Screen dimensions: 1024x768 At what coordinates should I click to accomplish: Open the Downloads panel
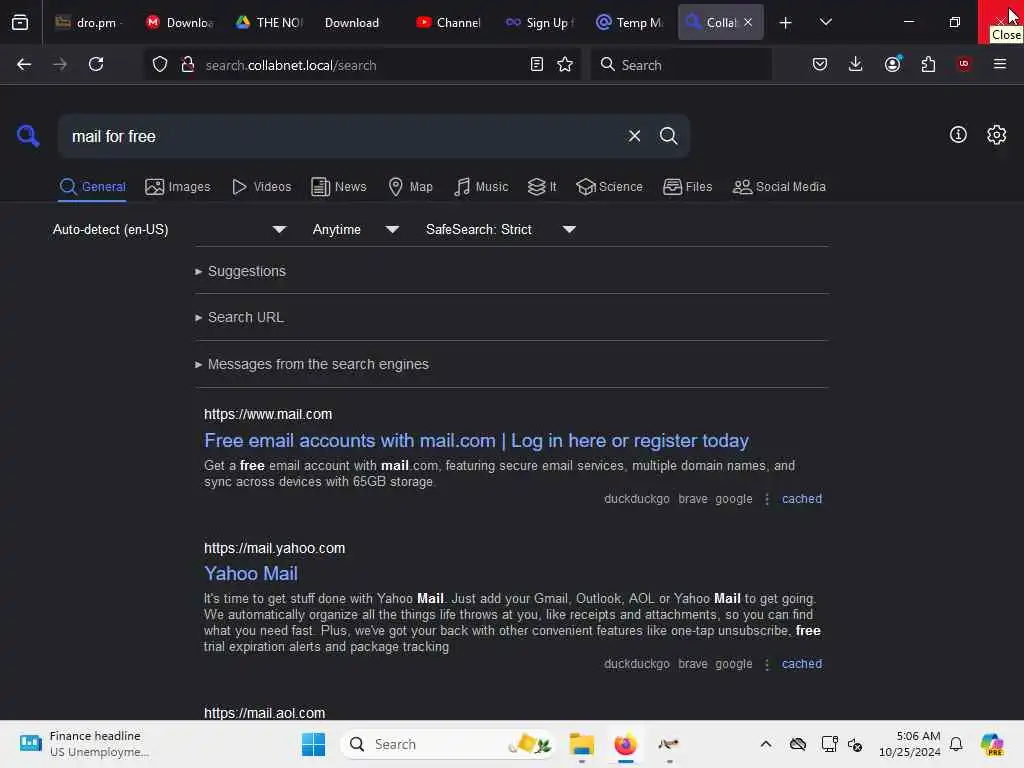click(856, 64)
